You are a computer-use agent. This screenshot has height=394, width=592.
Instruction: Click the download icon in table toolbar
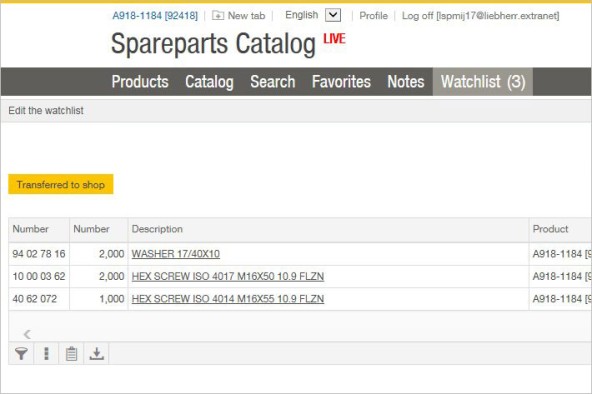(x=97, y=354)
